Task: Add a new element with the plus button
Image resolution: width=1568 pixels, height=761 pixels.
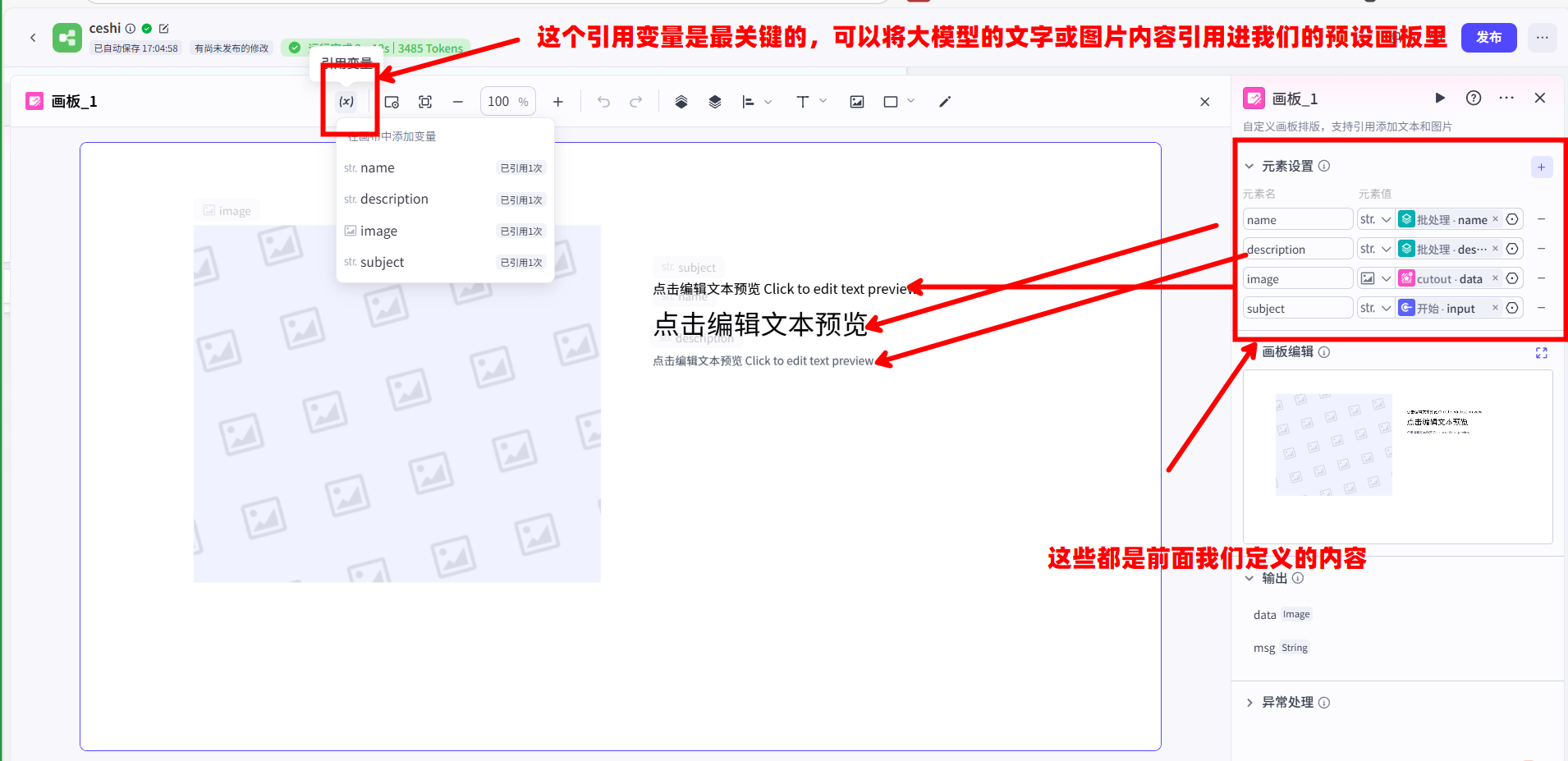Action: click(1541, 167)
